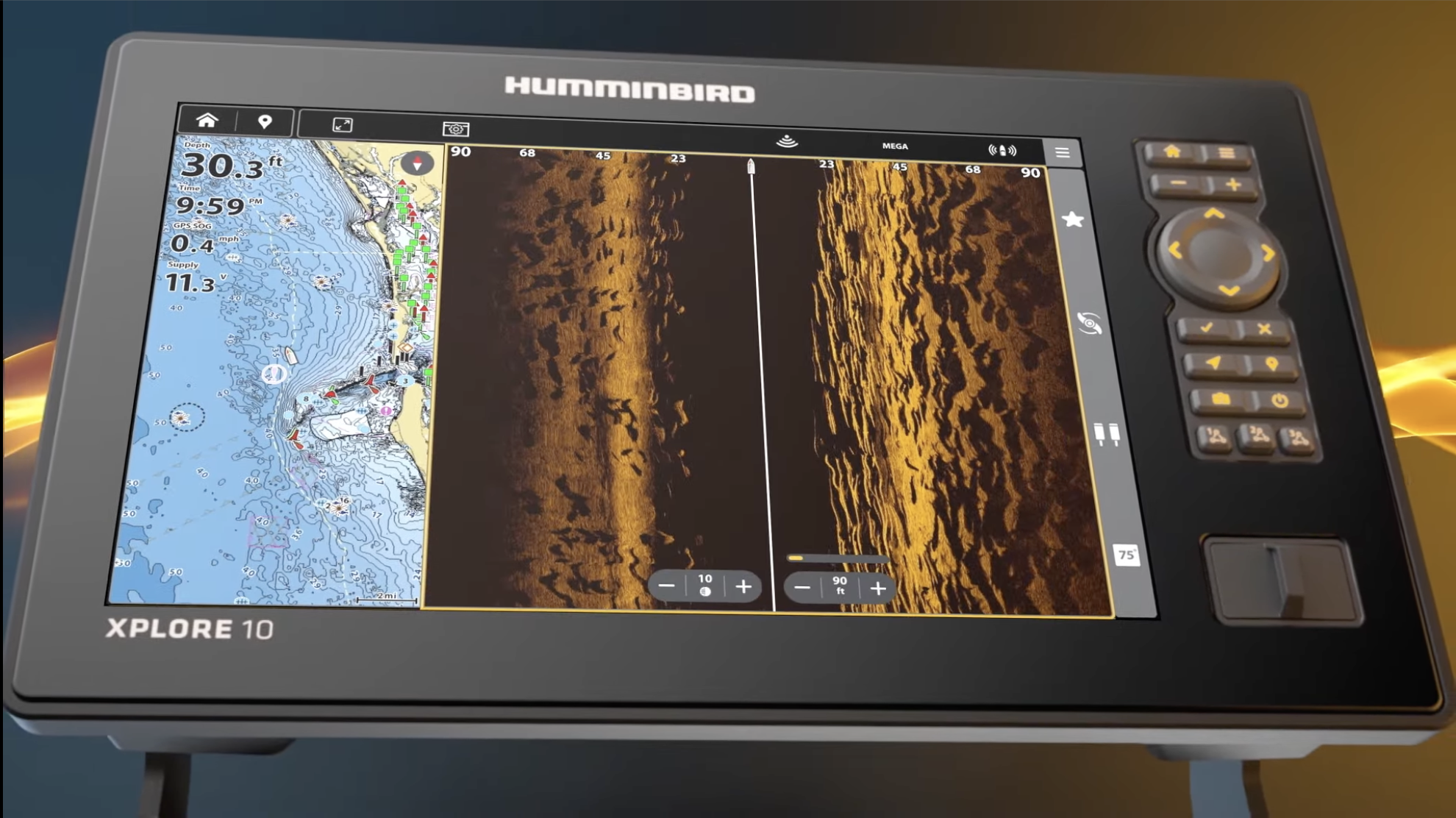
Task: Tap the circular anchor marker on chart
Action: [x=274, y=374]
